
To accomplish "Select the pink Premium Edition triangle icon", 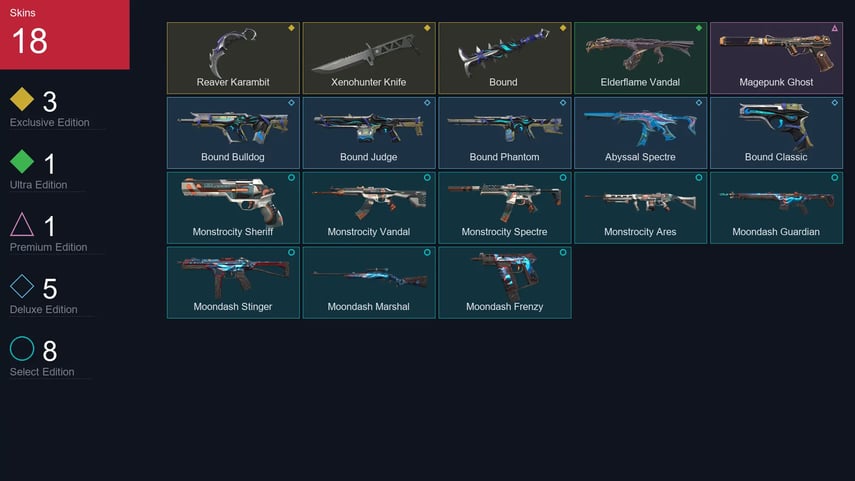I will tap(22, 224).
